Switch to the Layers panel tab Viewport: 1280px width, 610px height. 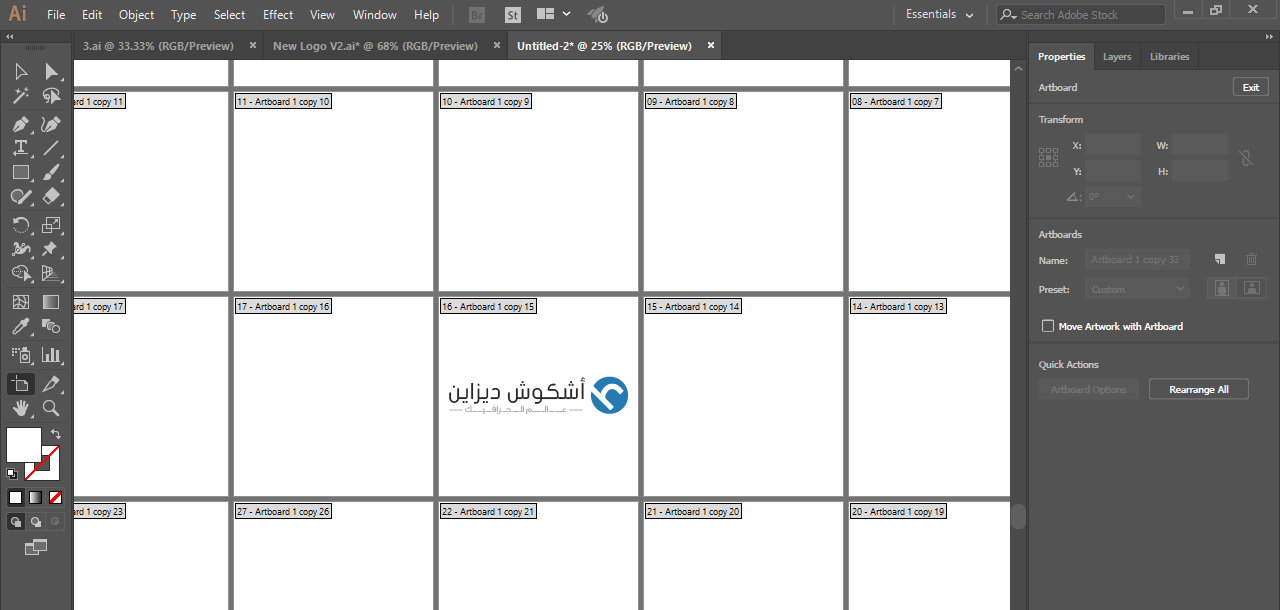click(1117, 56)
